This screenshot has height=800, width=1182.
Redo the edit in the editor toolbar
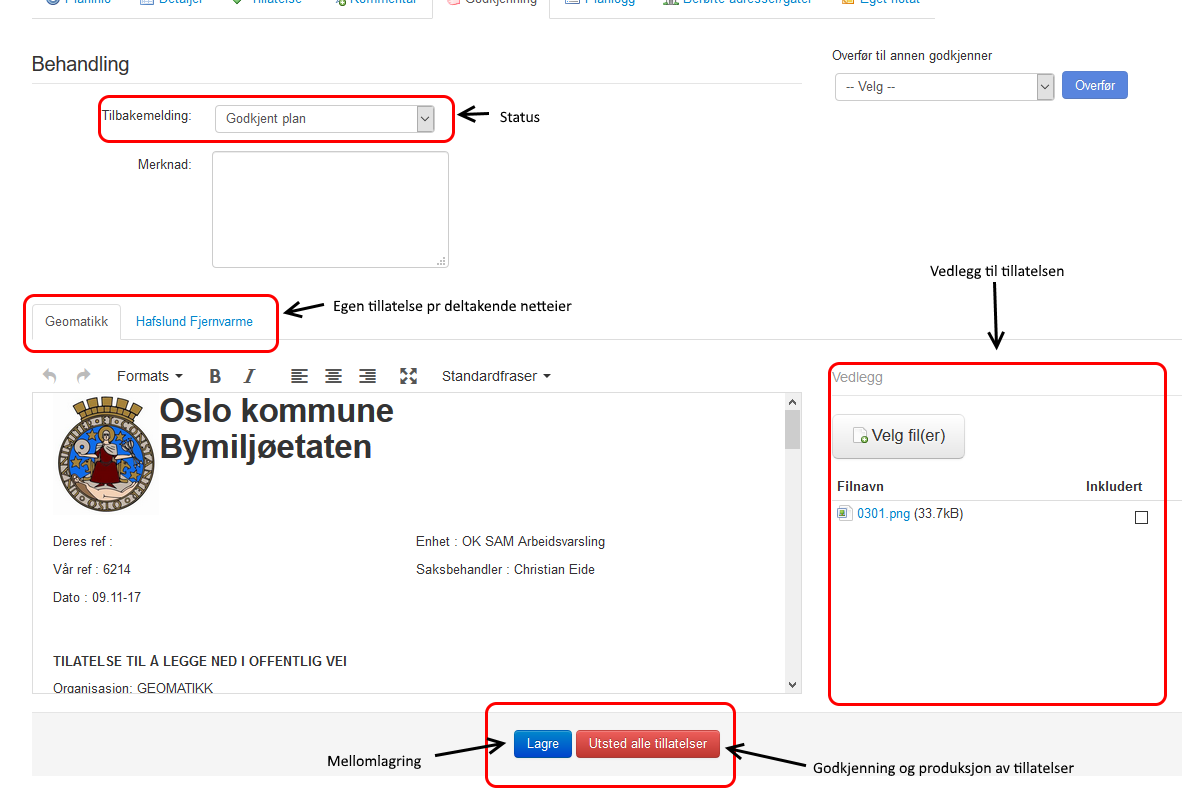[x=83, y=375]
